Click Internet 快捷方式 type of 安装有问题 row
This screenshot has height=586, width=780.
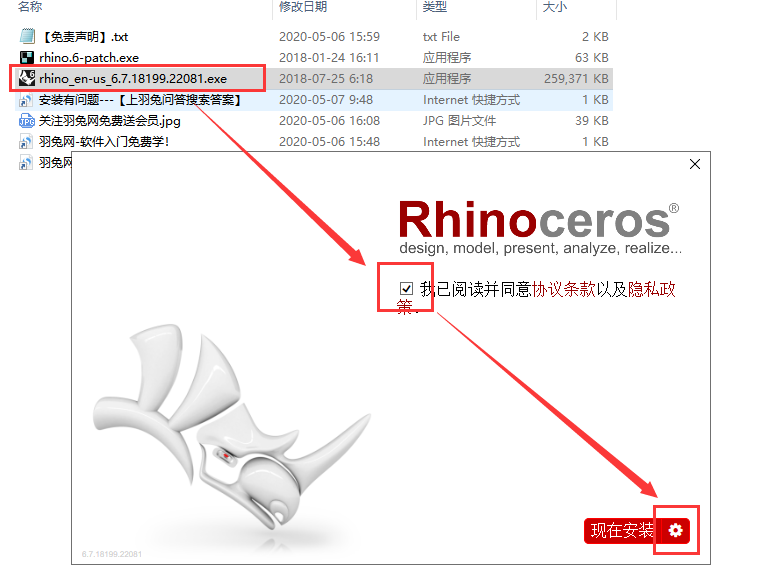[472, 100]
